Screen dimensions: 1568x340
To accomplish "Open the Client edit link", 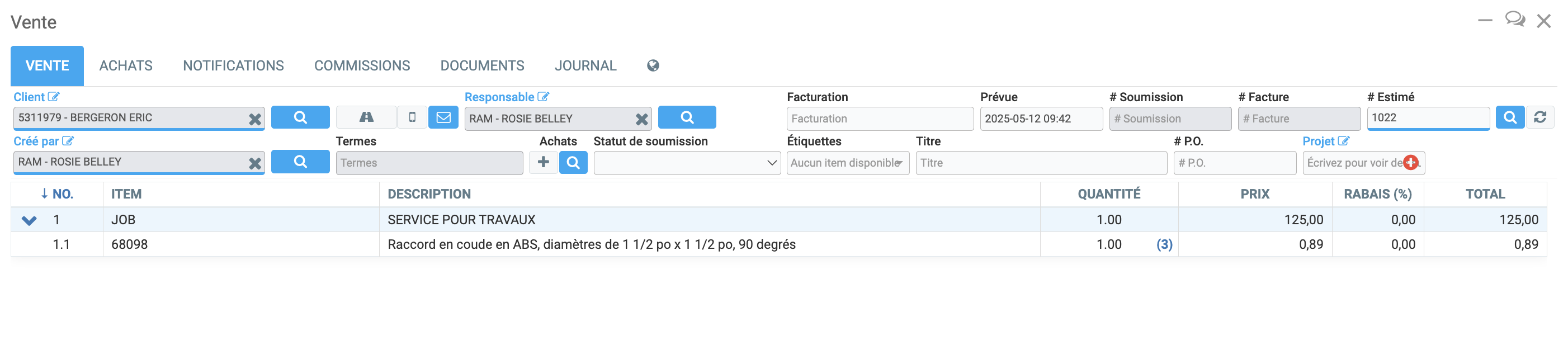I will 54,97.
